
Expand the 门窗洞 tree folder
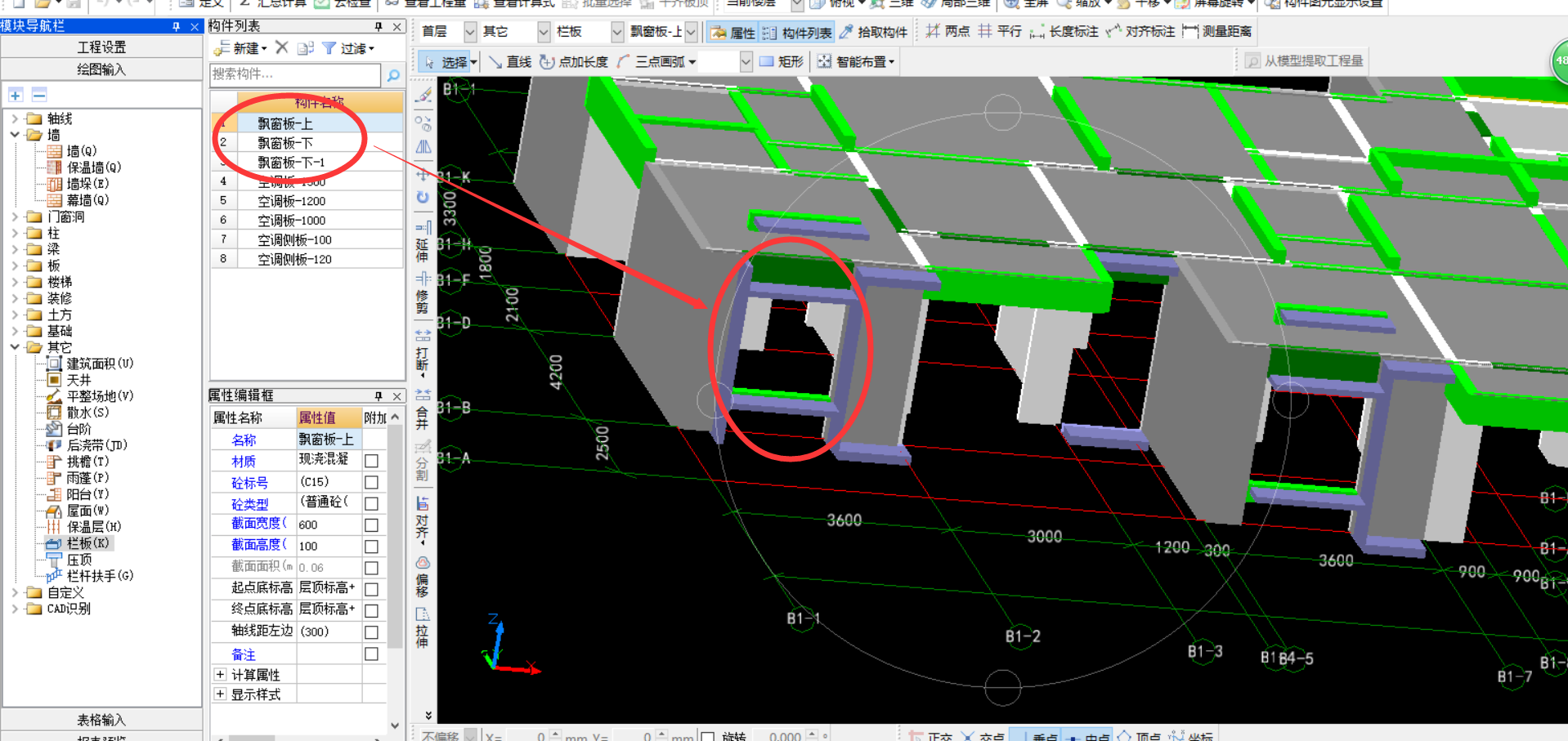click(15, 216)
